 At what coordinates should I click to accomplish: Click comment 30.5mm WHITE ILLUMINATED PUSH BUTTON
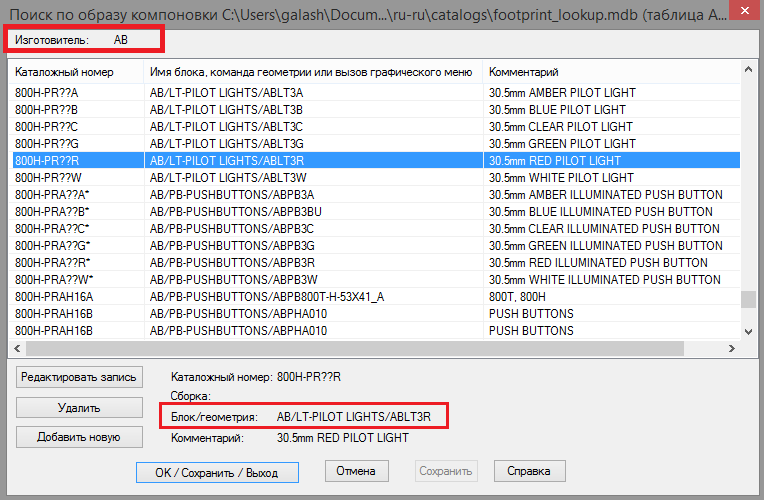pyautogui.click(x=605, y=280)
